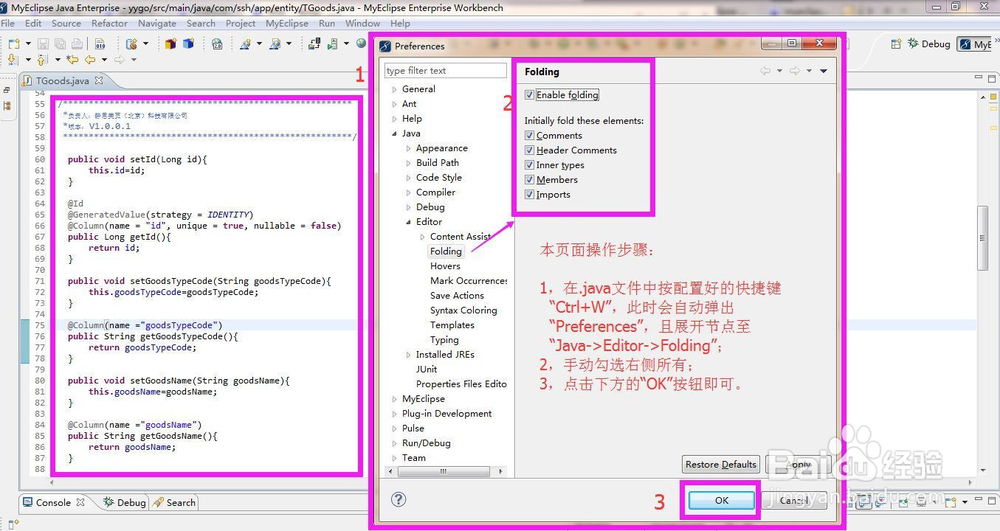The width and height of the screenshot is (1000, 531).
Task: Select Folding in the preferences tree
Action: (x=445, y=251)
